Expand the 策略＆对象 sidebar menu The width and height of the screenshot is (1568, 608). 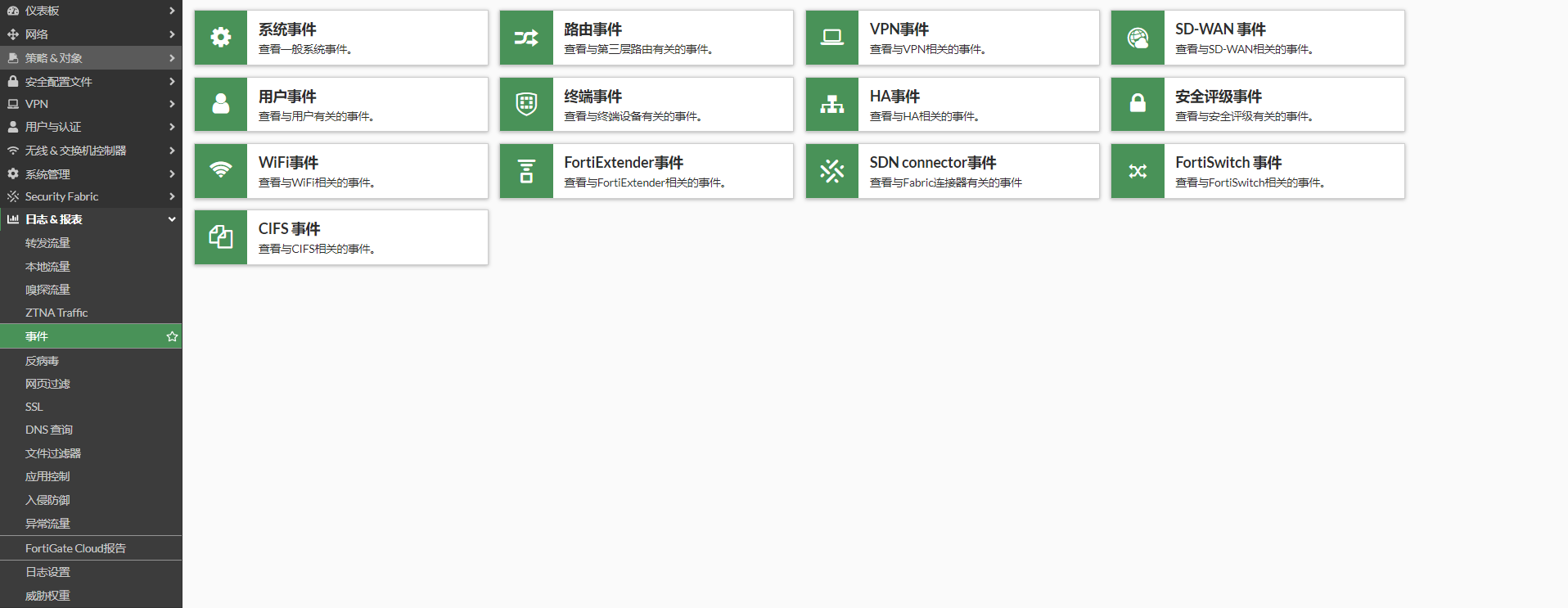(x=90, y=58)
